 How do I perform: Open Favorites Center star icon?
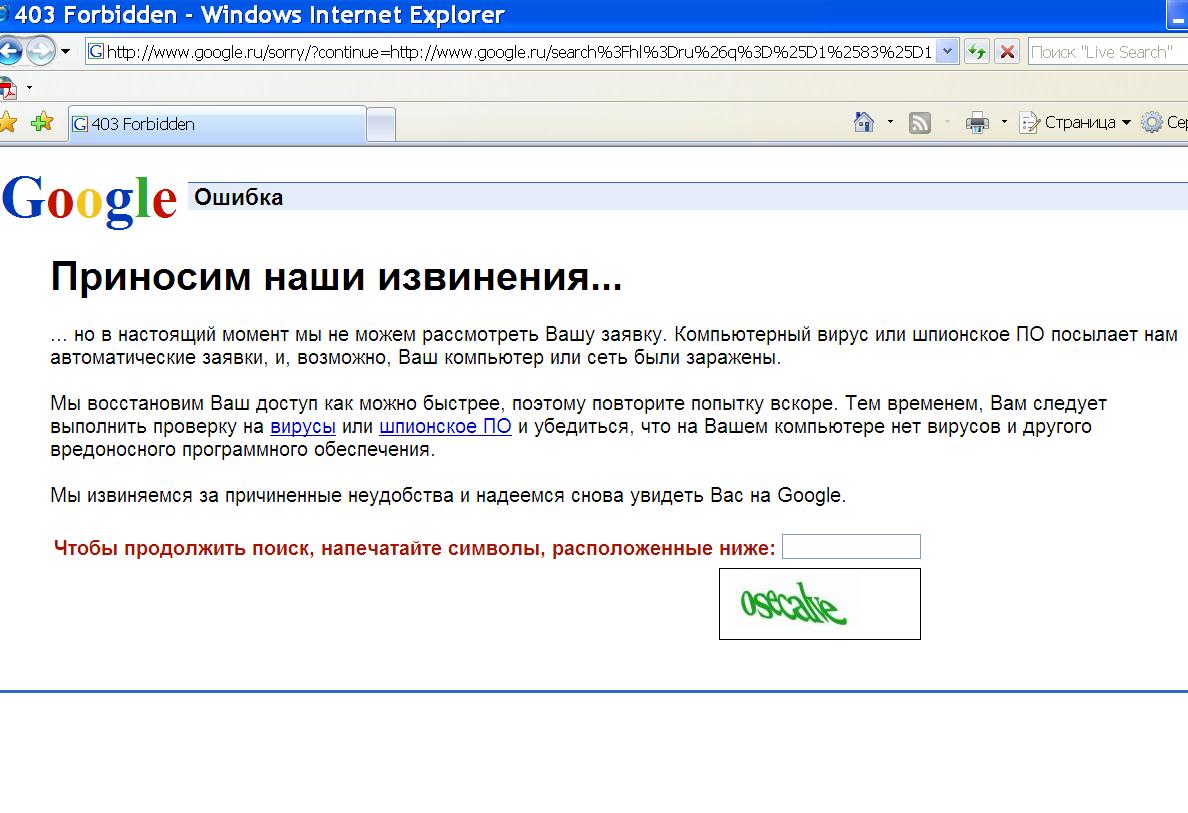(8, 122)
